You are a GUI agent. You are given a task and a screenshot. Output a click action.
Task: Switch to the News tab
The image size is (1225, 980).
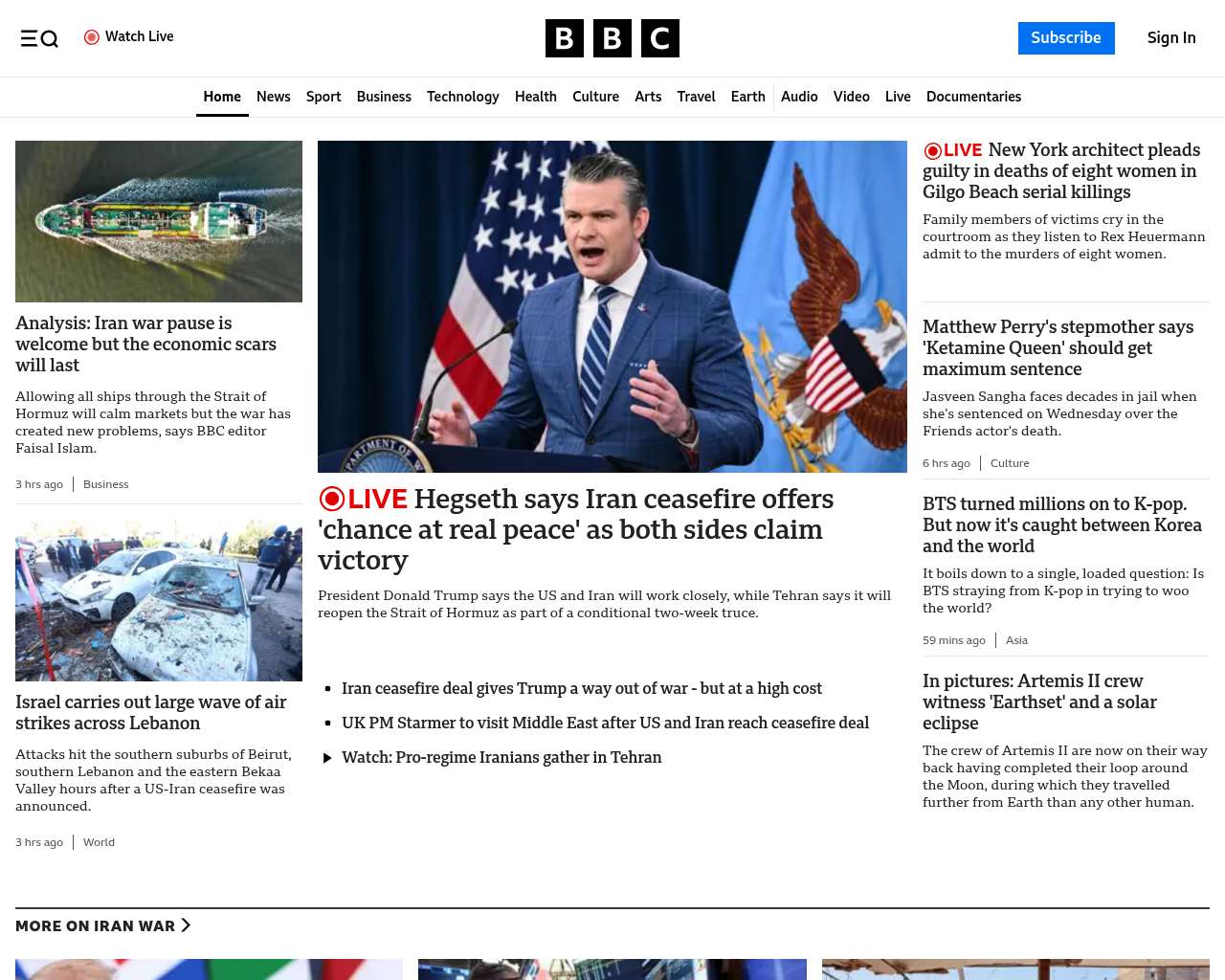[x=273, y=97]
